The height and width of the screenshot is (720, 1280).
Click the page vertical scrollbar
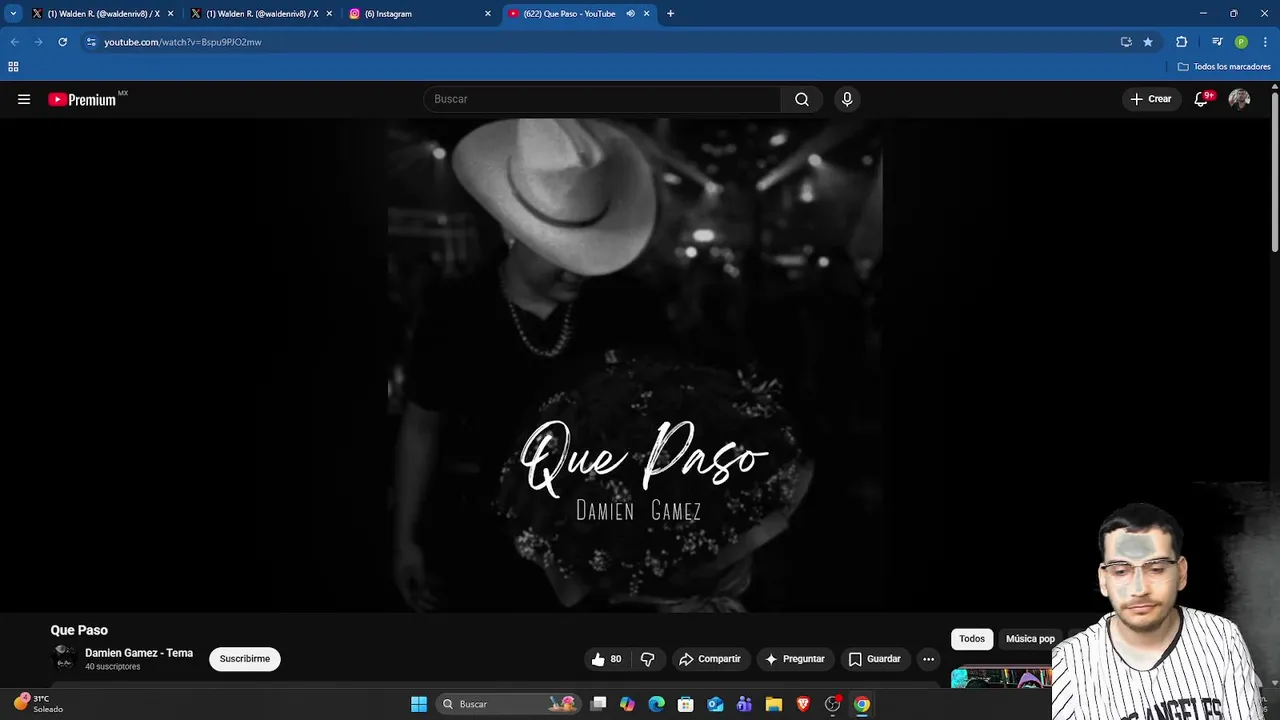(x=1275, y=170)
